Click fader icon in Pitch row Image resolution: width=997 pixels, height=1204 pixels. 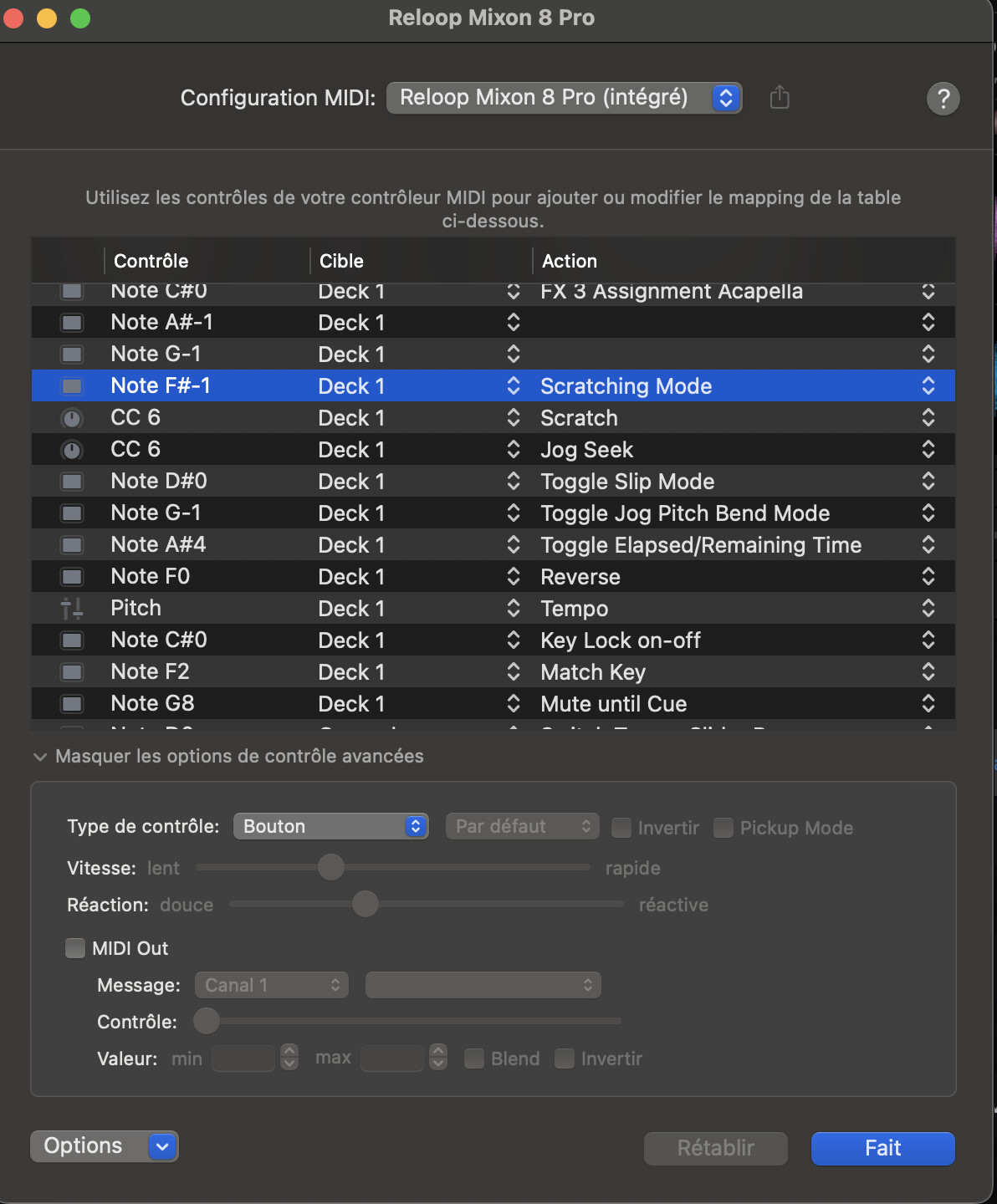point(73,609)
